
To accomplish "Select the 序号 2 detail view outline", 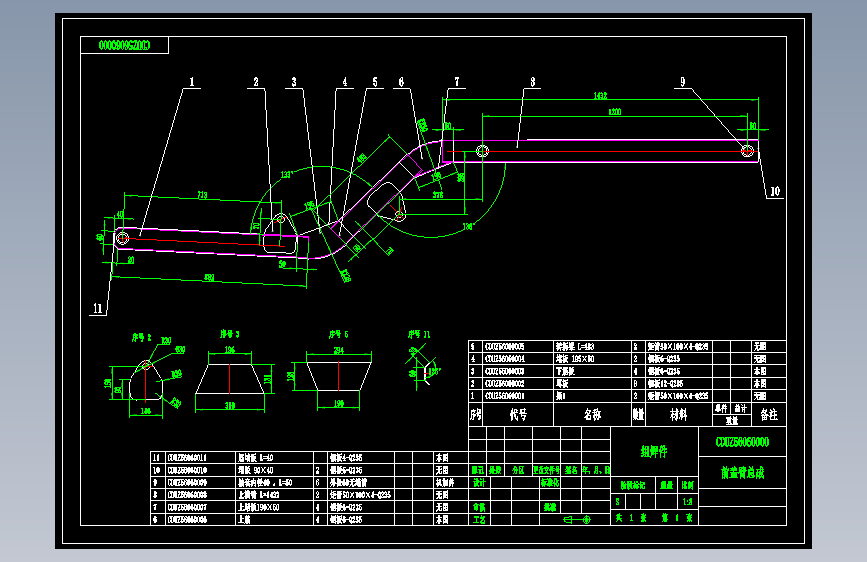I will point(146,381).
